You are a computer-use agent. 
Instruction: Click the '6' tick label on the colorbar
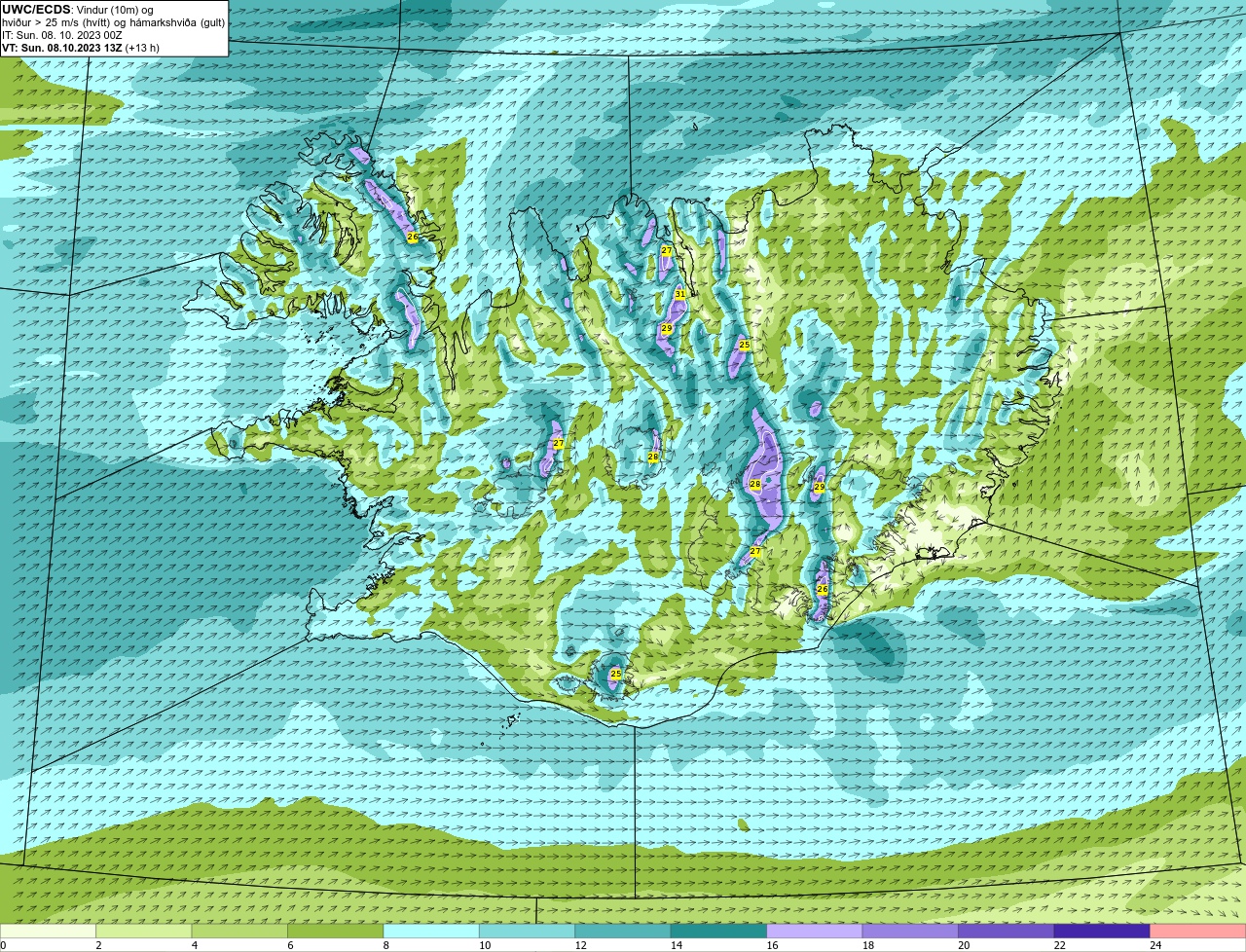290,945
